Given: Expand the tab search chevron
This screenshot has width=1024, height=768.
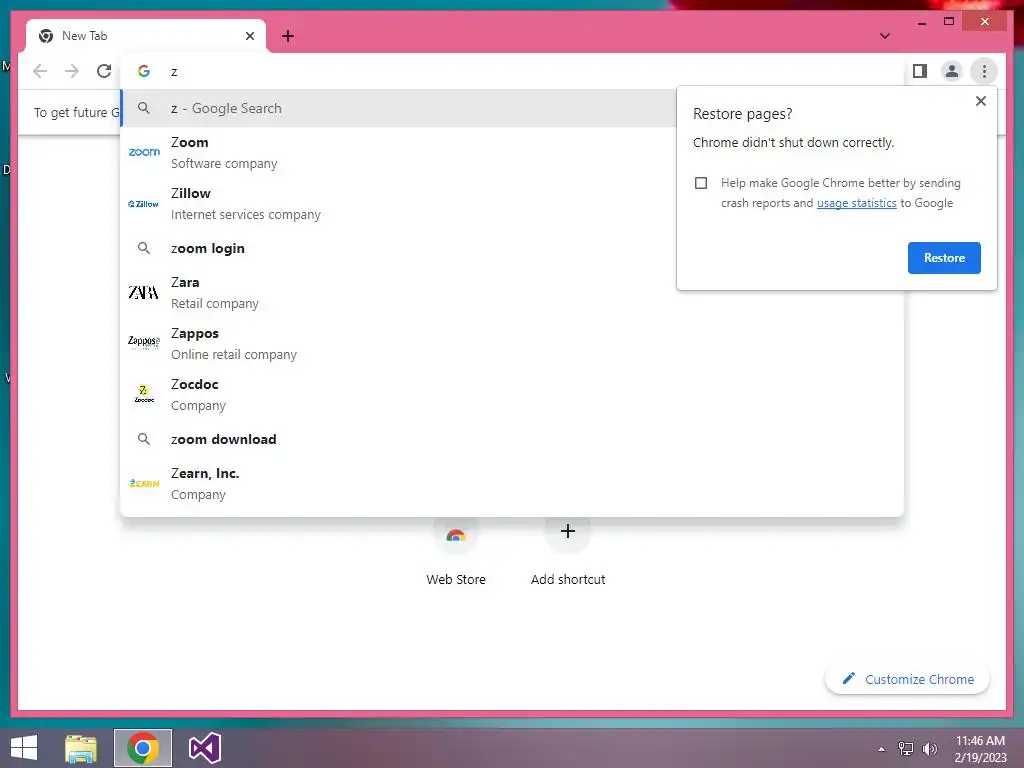Looking at the screenshot, I should tap(885, 36).
